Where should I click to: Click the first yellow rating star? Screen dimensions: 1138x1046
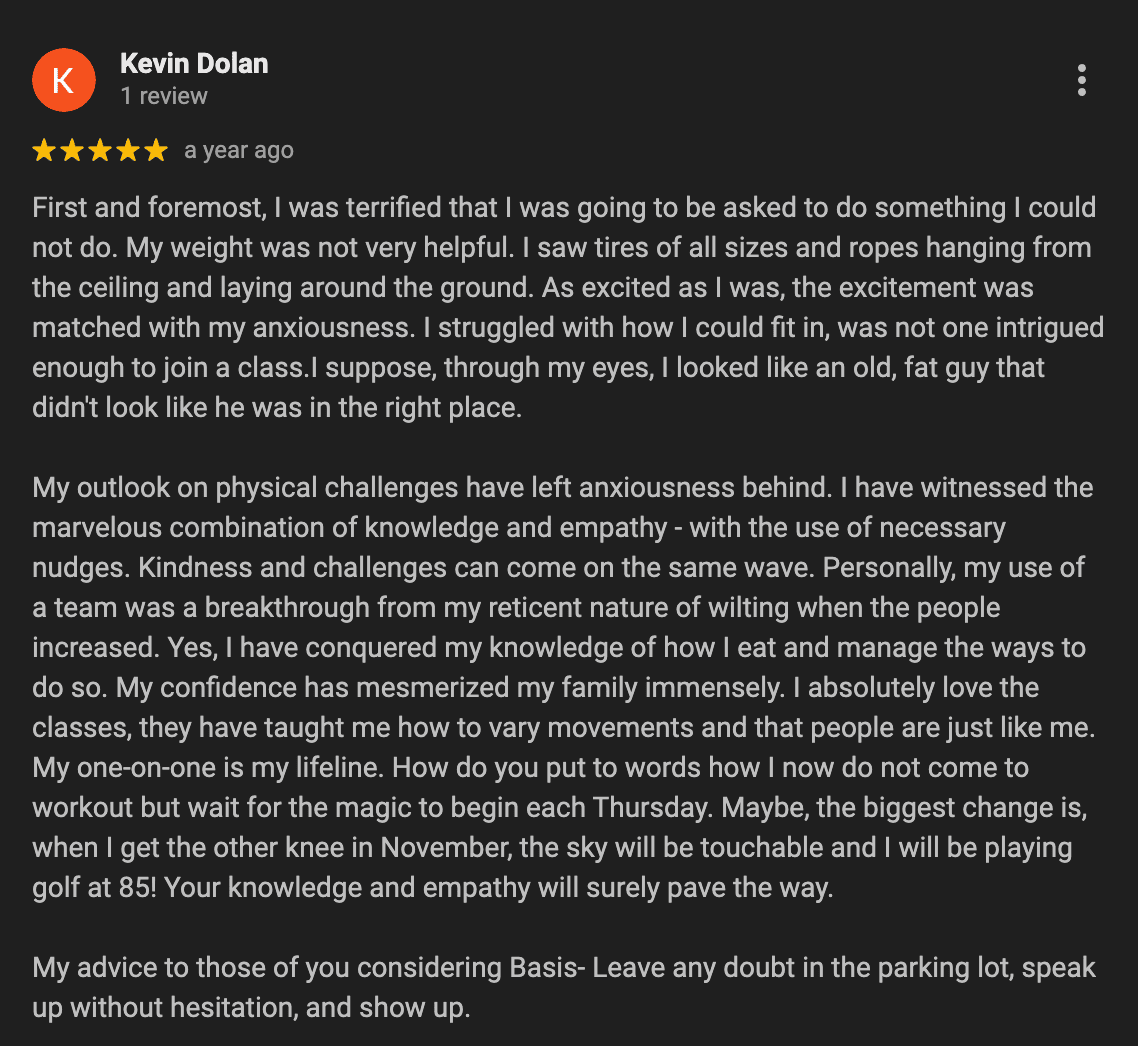click(44, 151)
